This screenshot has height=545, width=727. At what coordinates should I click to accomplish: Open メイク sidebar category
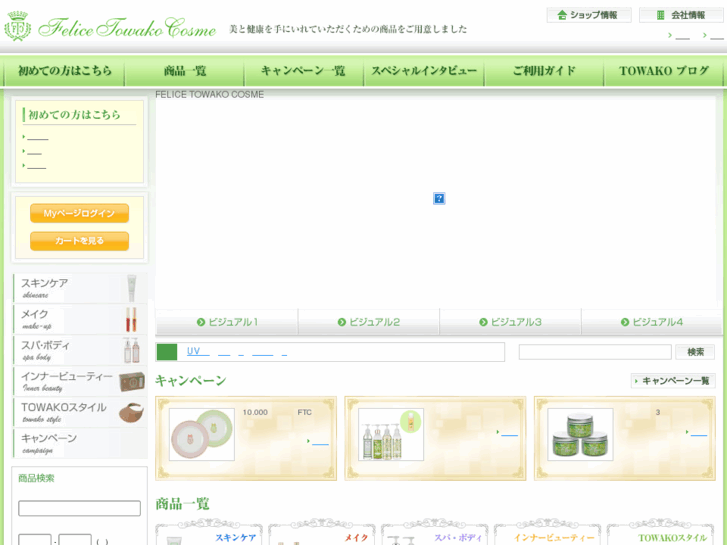coord(80,319)
